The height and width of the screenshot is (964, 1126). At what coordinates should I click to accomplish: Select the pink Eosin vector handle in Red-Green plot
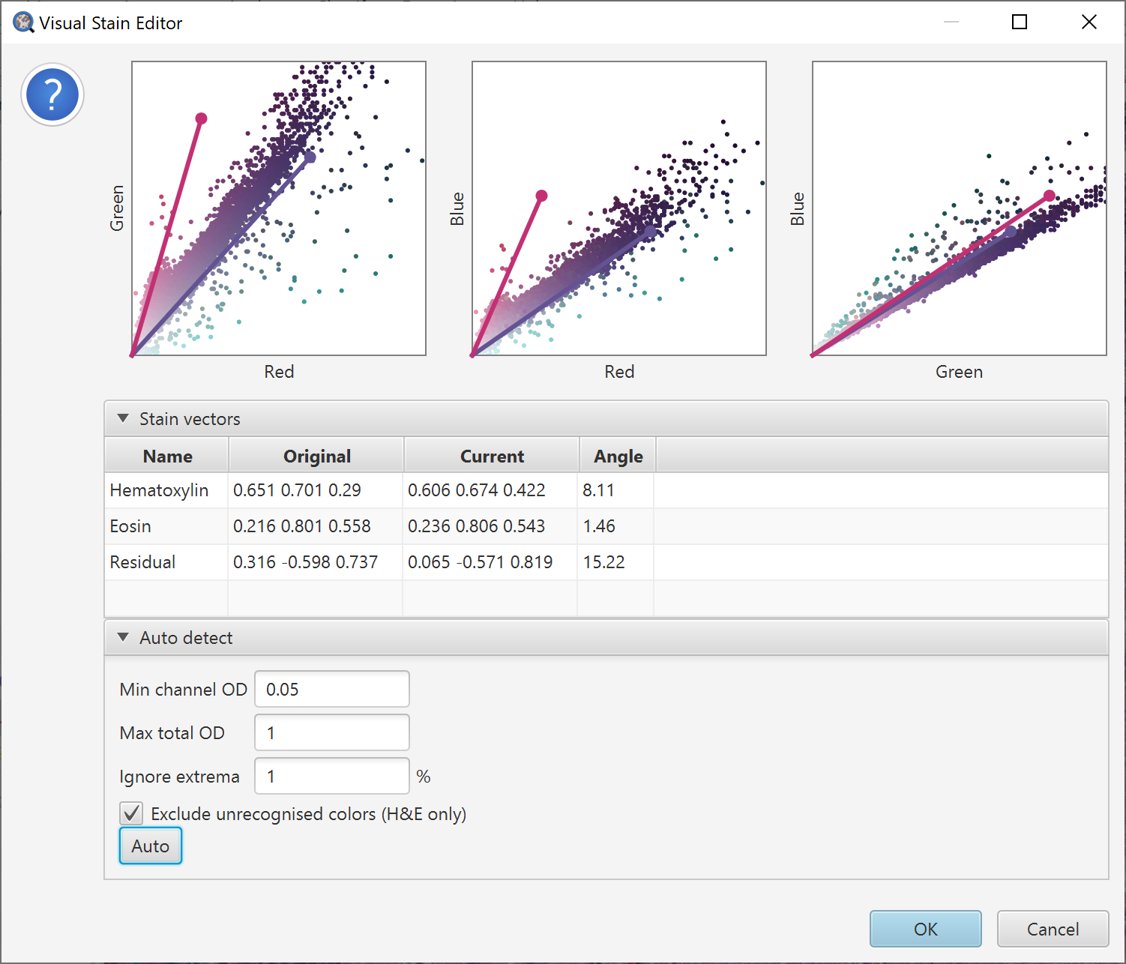tap(202, 119)
